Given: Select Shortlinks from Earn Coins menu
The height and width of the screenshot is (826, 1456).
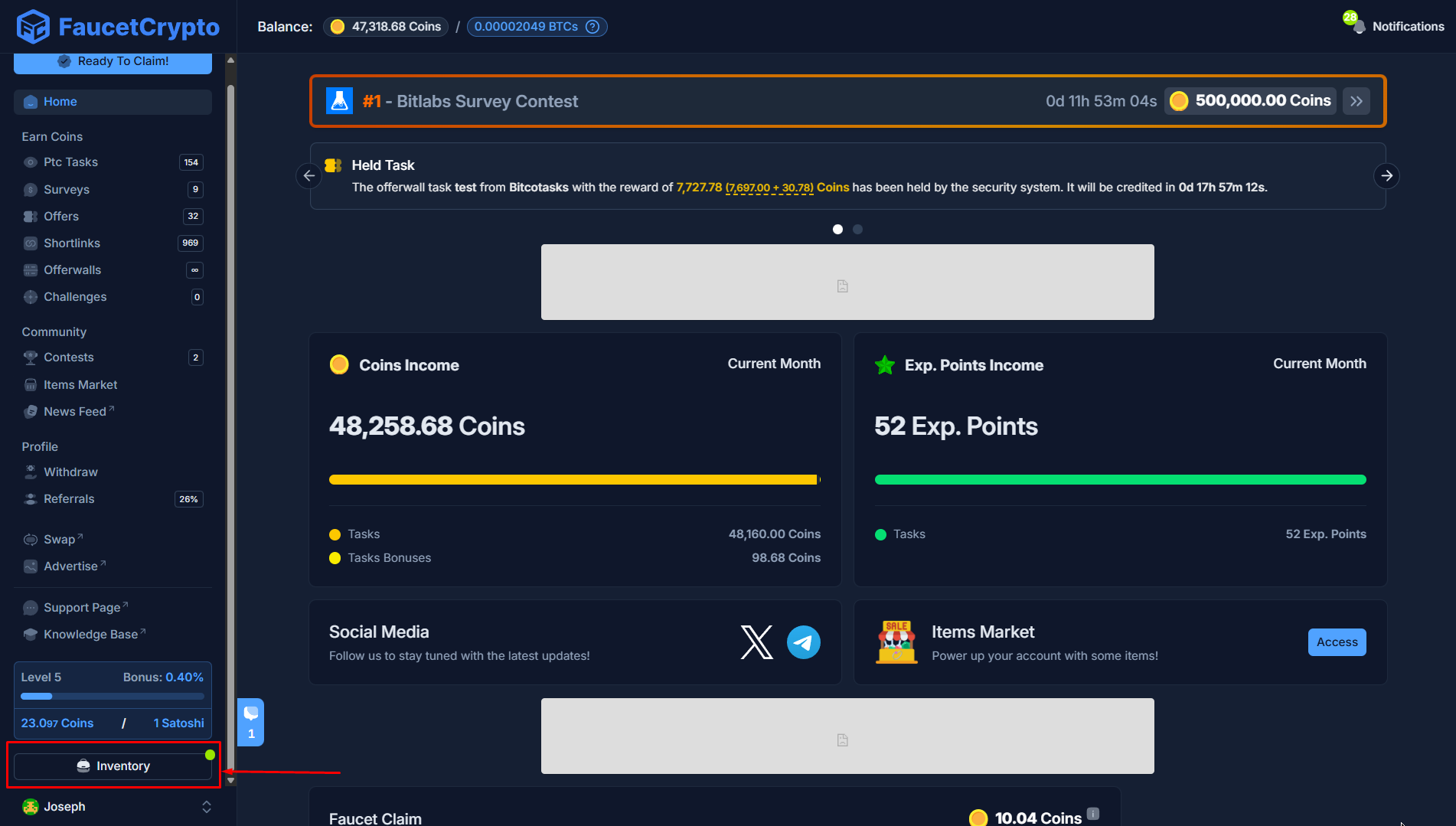Looking at the screenshot, I should coord(72,243).
